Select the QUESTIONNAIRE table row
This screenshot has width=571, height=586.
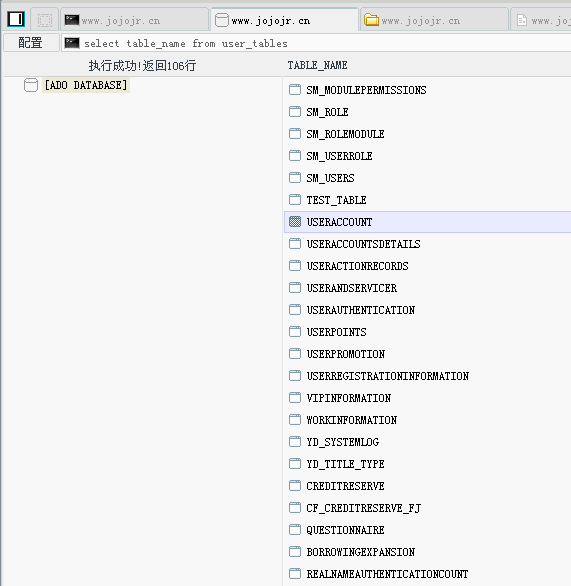tap(428, 530)
